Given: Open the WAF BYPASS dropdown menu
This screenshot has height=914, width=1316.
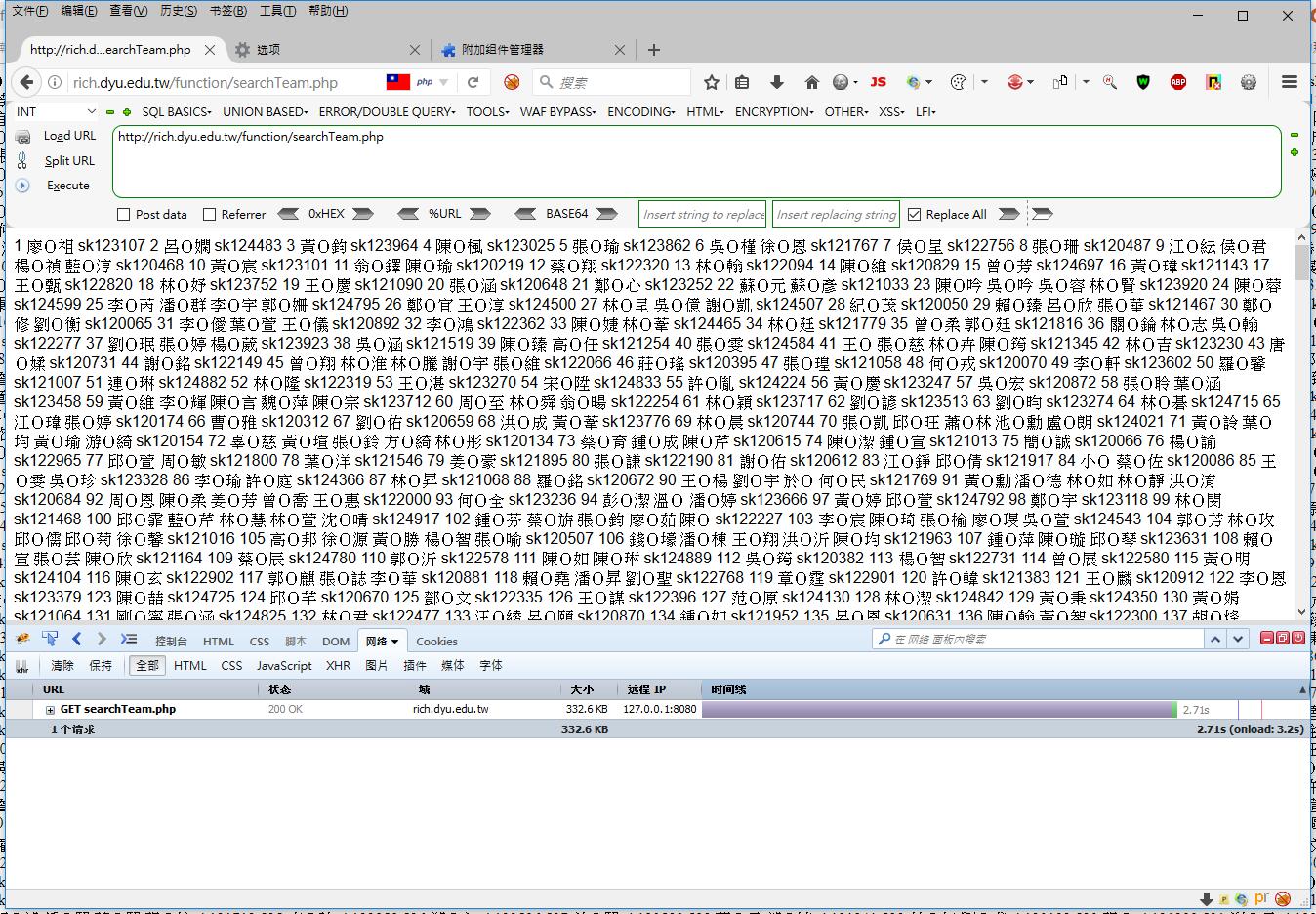Looking at the screenshot, I should [558, 111].
